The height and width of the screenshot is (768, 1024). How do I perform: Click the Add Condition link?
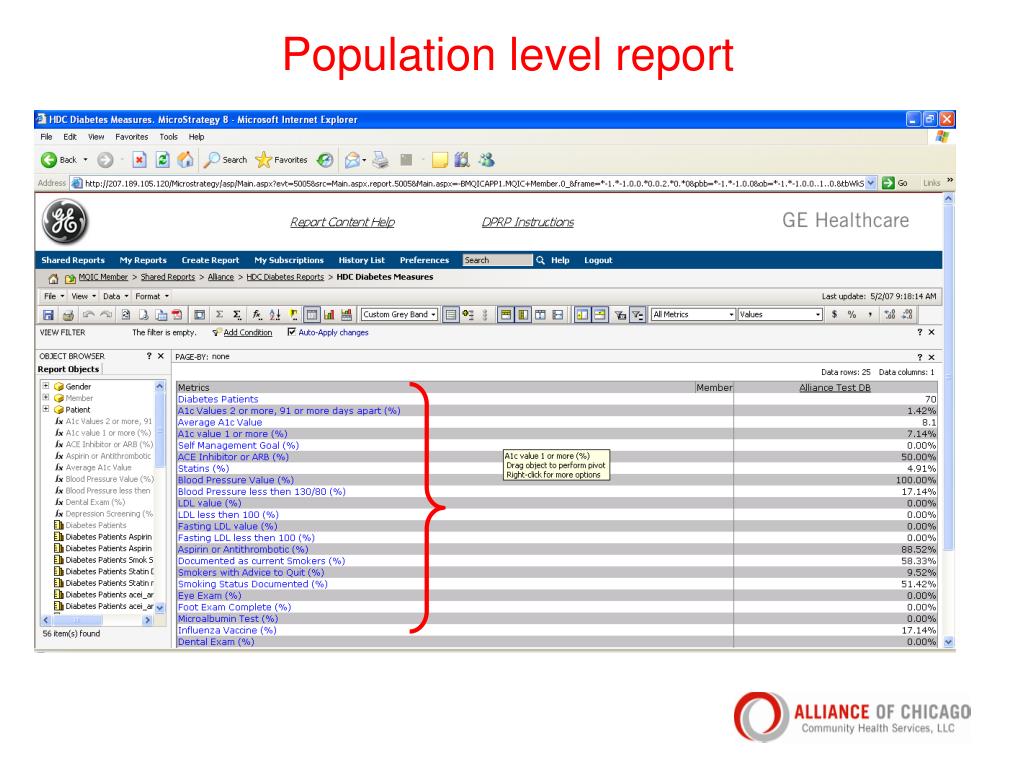248,332
